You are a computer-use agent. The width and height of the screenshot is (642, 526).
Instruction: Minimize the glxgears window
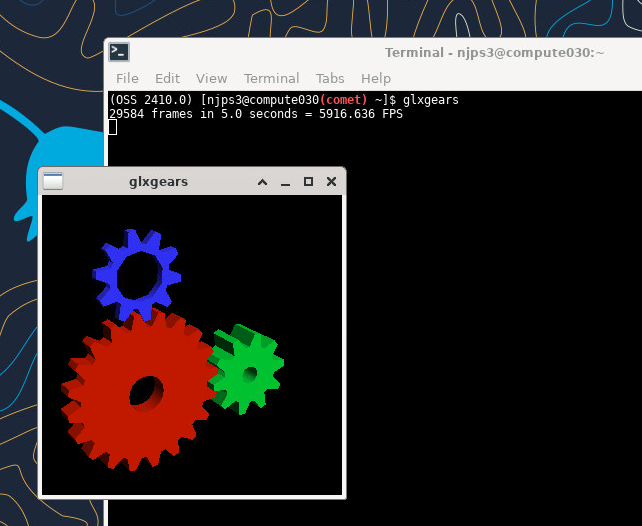tap(285, 182)
